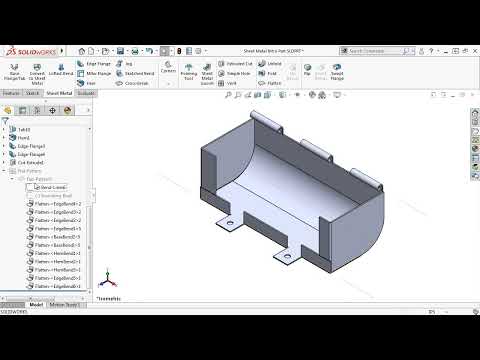Open the SOLIDWORKS Resources home icon in task pane
The height and width of the screenshot is (360, 480).
click(475, 113)
